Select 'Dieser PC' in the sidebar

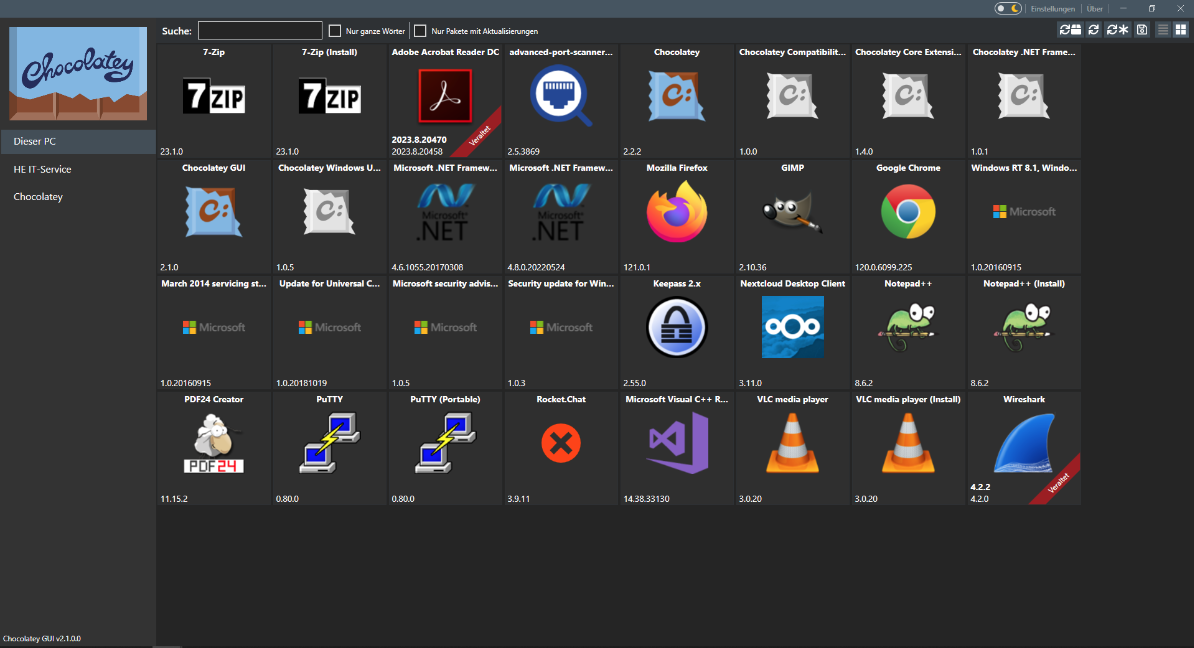pyautogui.click(x=78, y=142)
